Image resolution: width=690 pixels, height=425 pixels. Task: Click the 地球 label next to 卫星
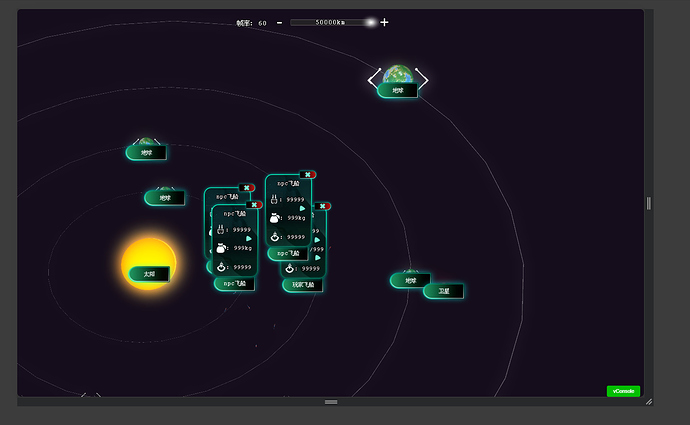[x=411, y=281]
